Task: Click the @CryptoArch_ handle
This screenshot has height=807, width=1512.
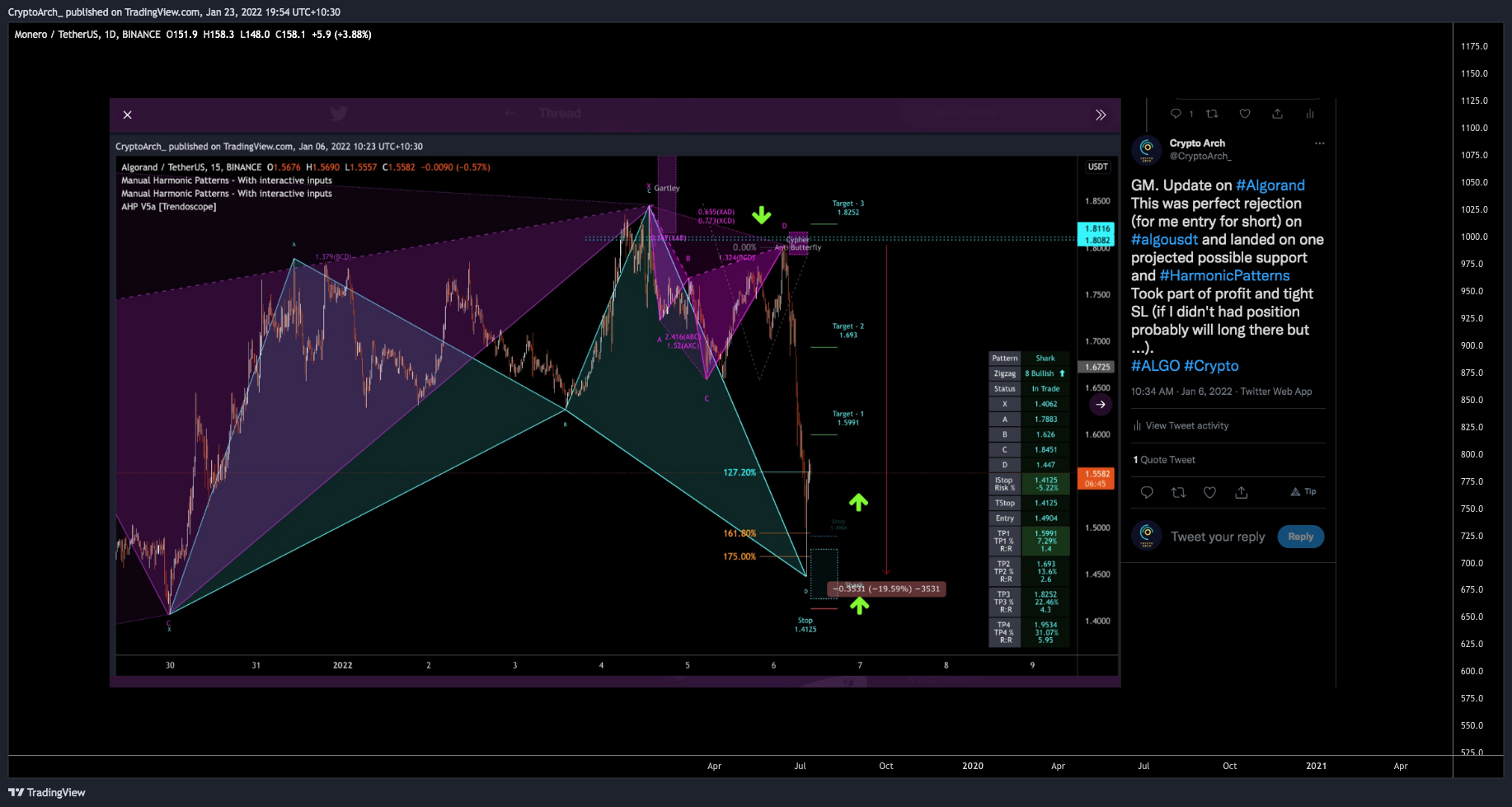Action: (1200, 156)
